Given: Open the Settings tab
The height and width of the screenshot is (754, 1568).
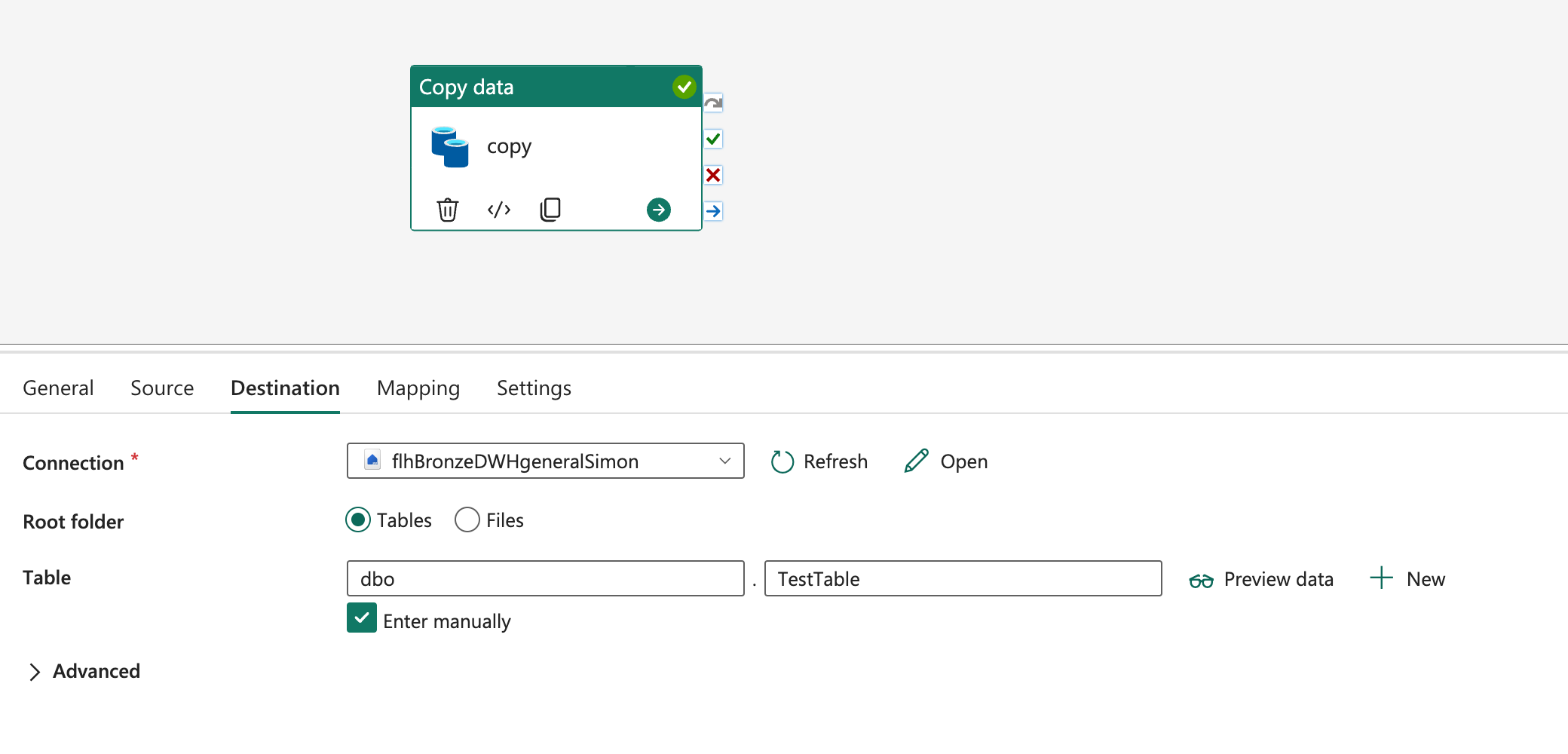Looking at the screenshot, I should pos(534,388).
